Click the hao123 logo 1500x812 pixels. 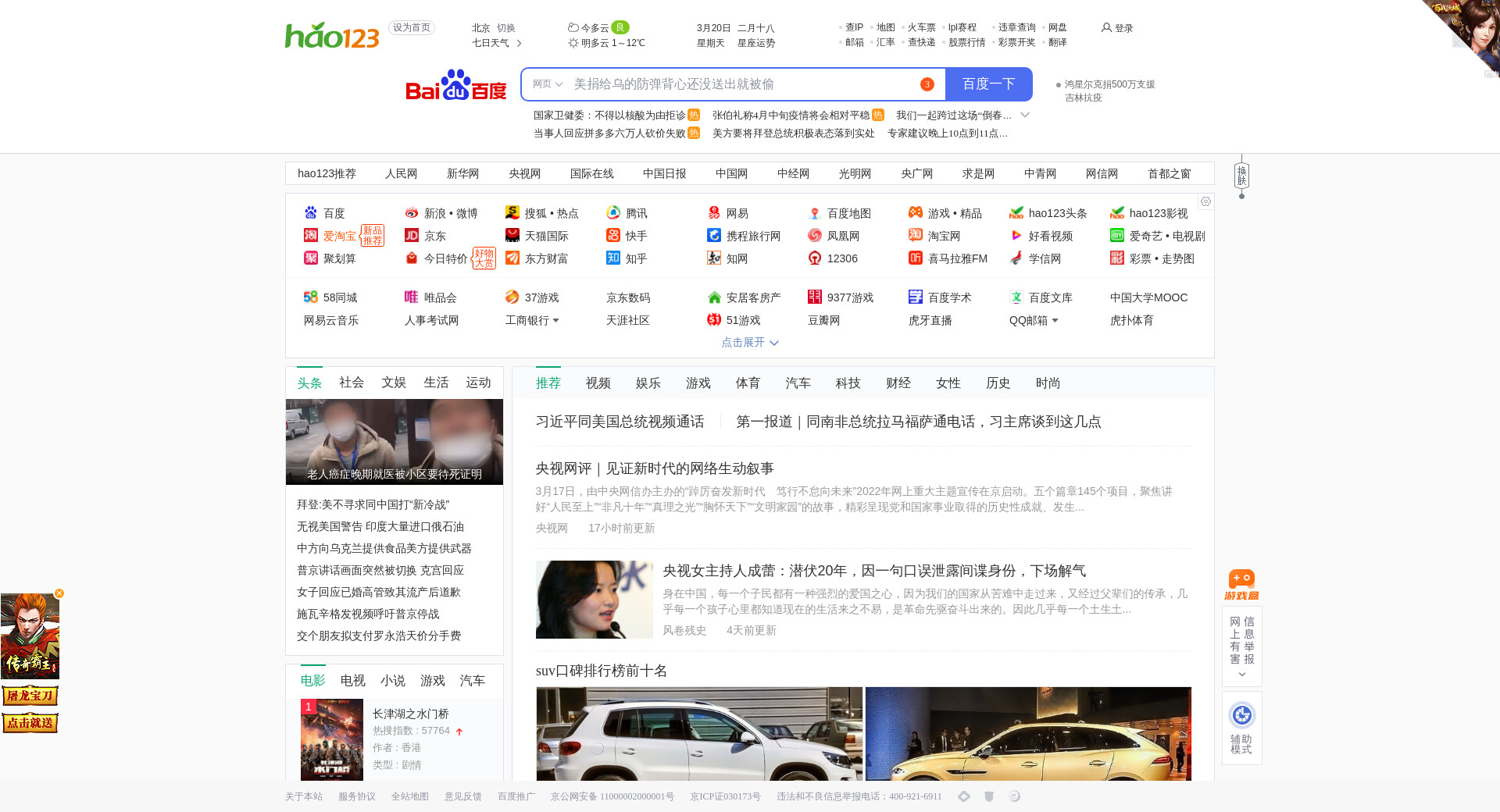tap(332, 35)
